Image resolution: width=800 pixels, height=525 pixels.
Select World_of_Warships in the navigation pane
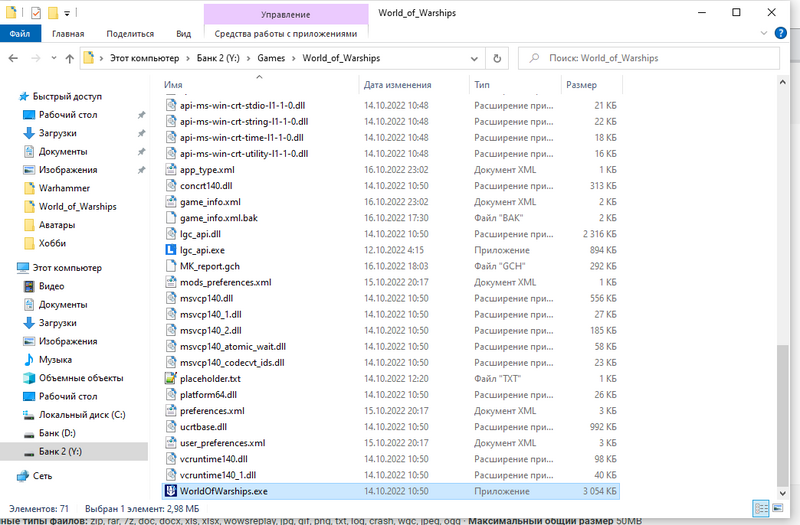(x=78, y=207)
